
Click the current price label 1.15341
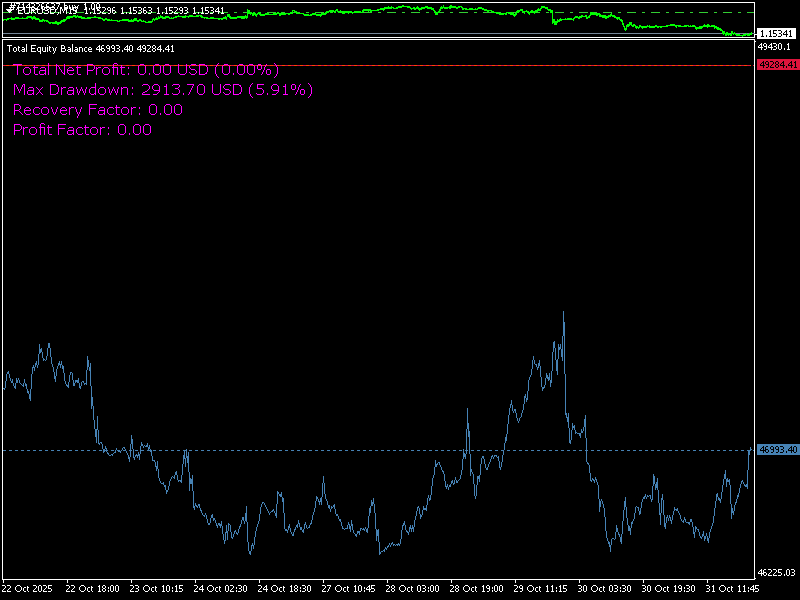click(x=776, y=34)
